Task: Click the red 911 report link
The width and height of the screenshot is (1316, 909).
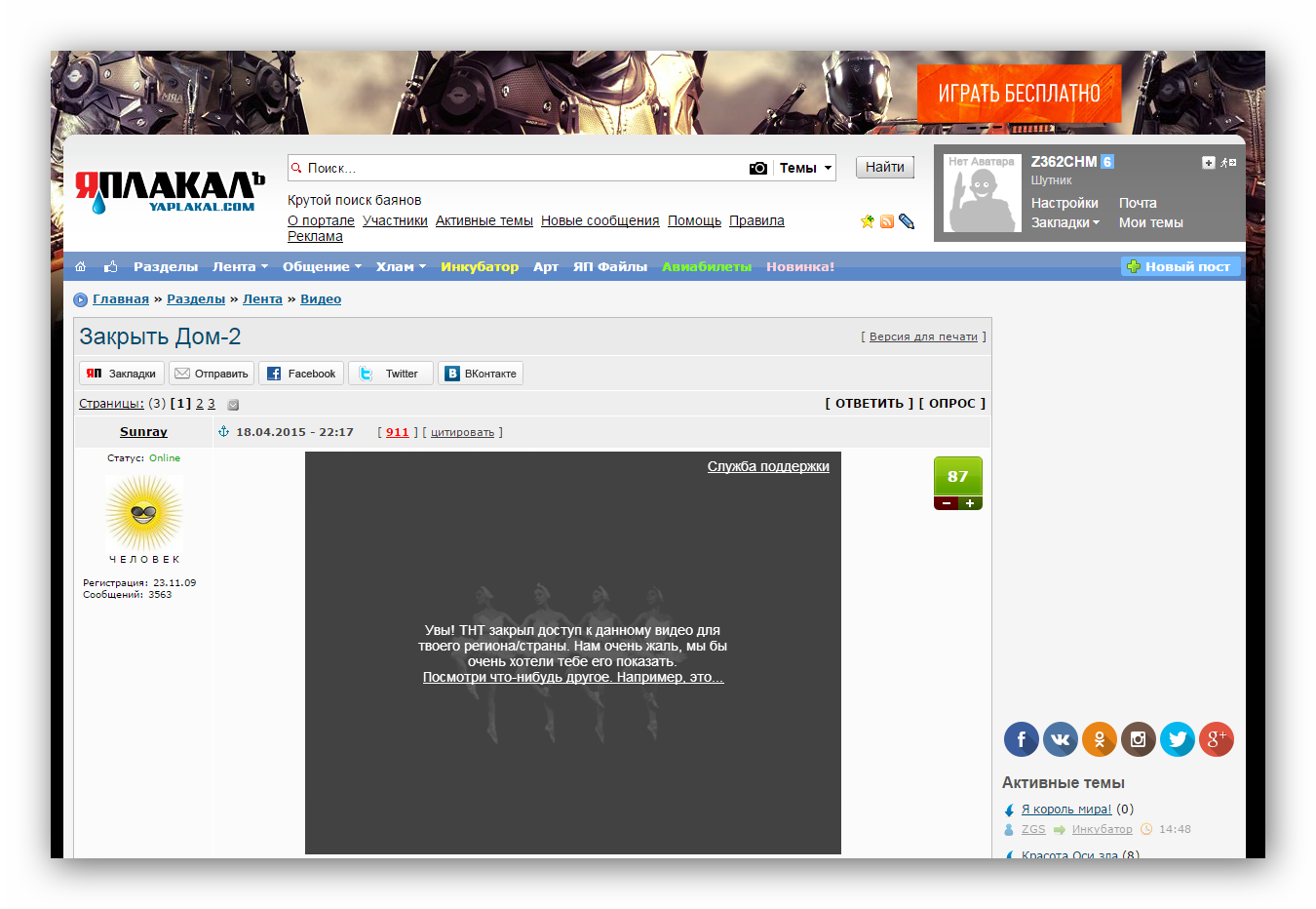Action: point(398,432)
